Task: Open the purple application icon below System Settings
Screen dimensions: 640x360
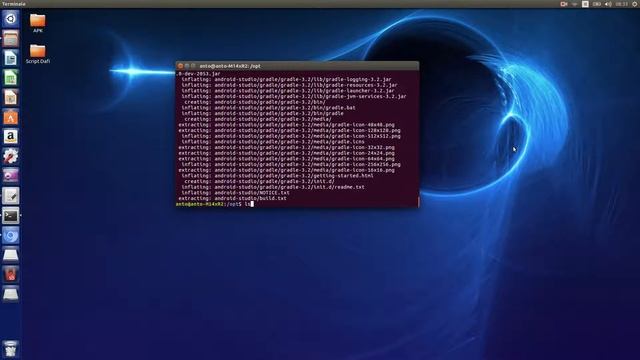Action: click(x=11, y=176)
